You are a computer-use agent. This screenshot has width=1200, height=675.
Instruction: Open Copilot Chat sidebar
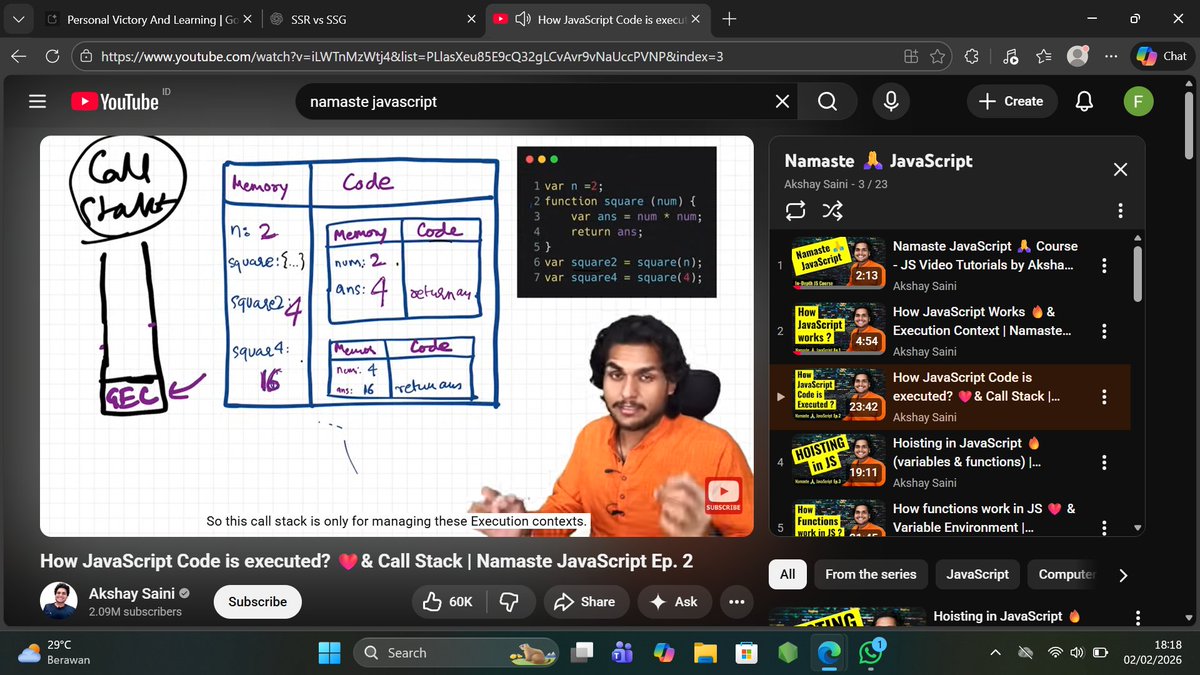(x=1161, y=57)
